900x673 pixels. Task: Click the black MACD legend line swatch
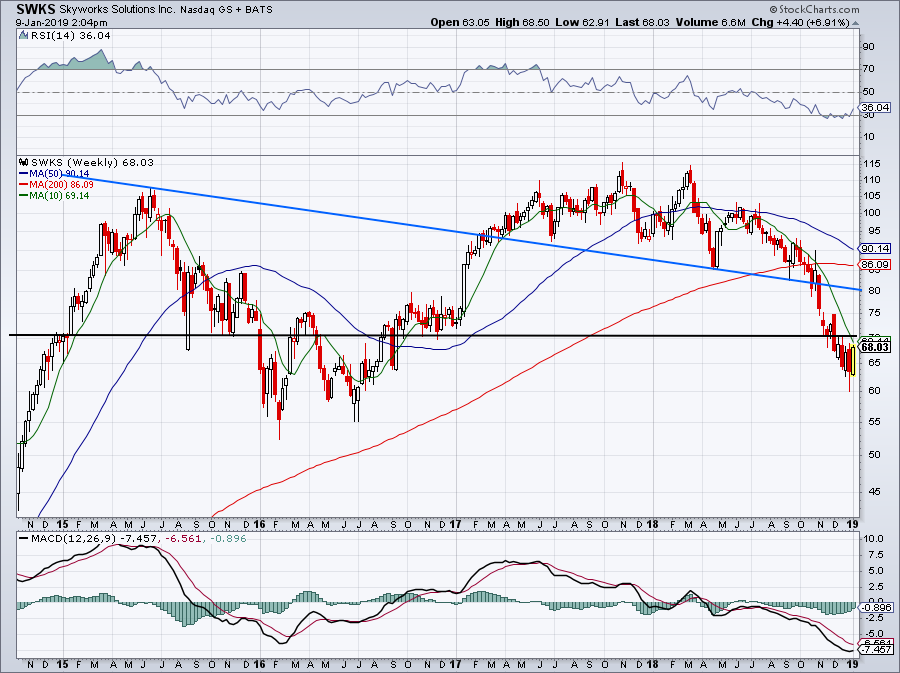point(24,539)
